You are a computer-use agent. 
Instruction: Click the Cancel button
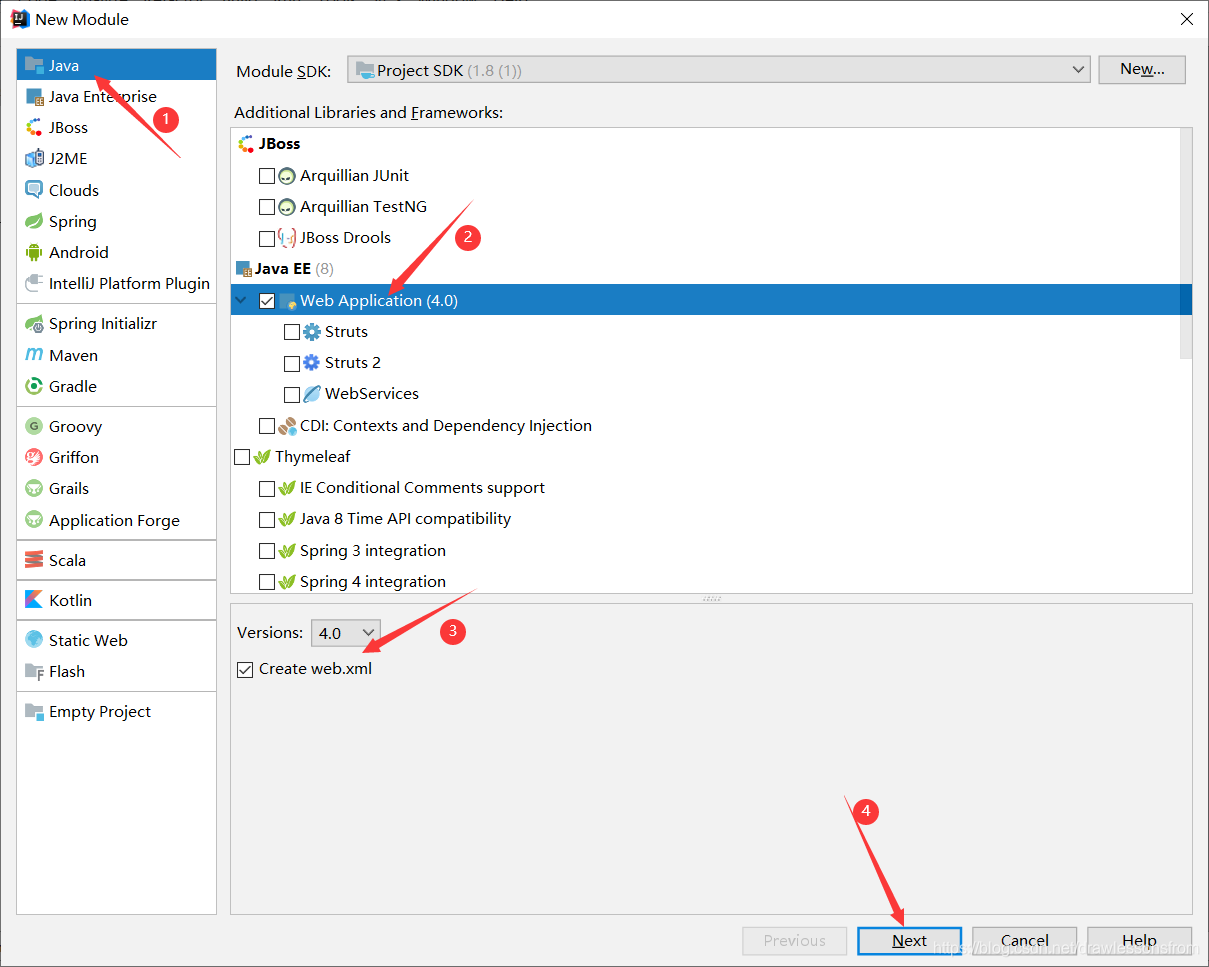coord(1024,940)
